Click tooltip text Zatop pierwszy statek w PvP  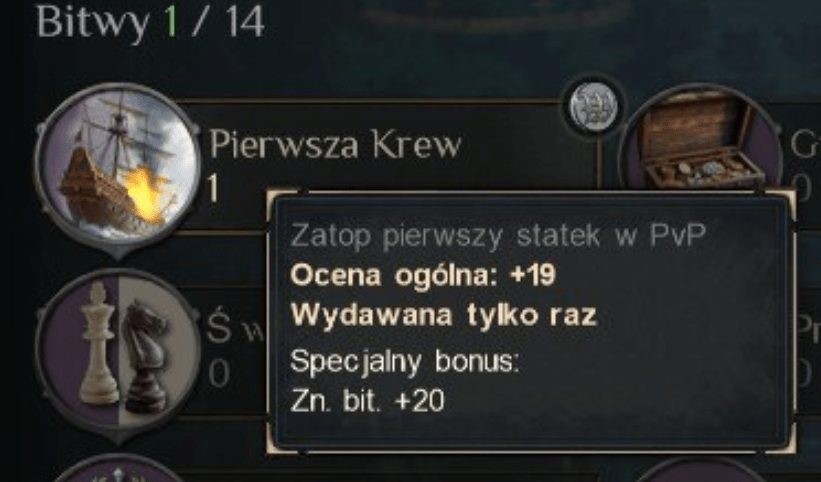click(x=498, y=236)
